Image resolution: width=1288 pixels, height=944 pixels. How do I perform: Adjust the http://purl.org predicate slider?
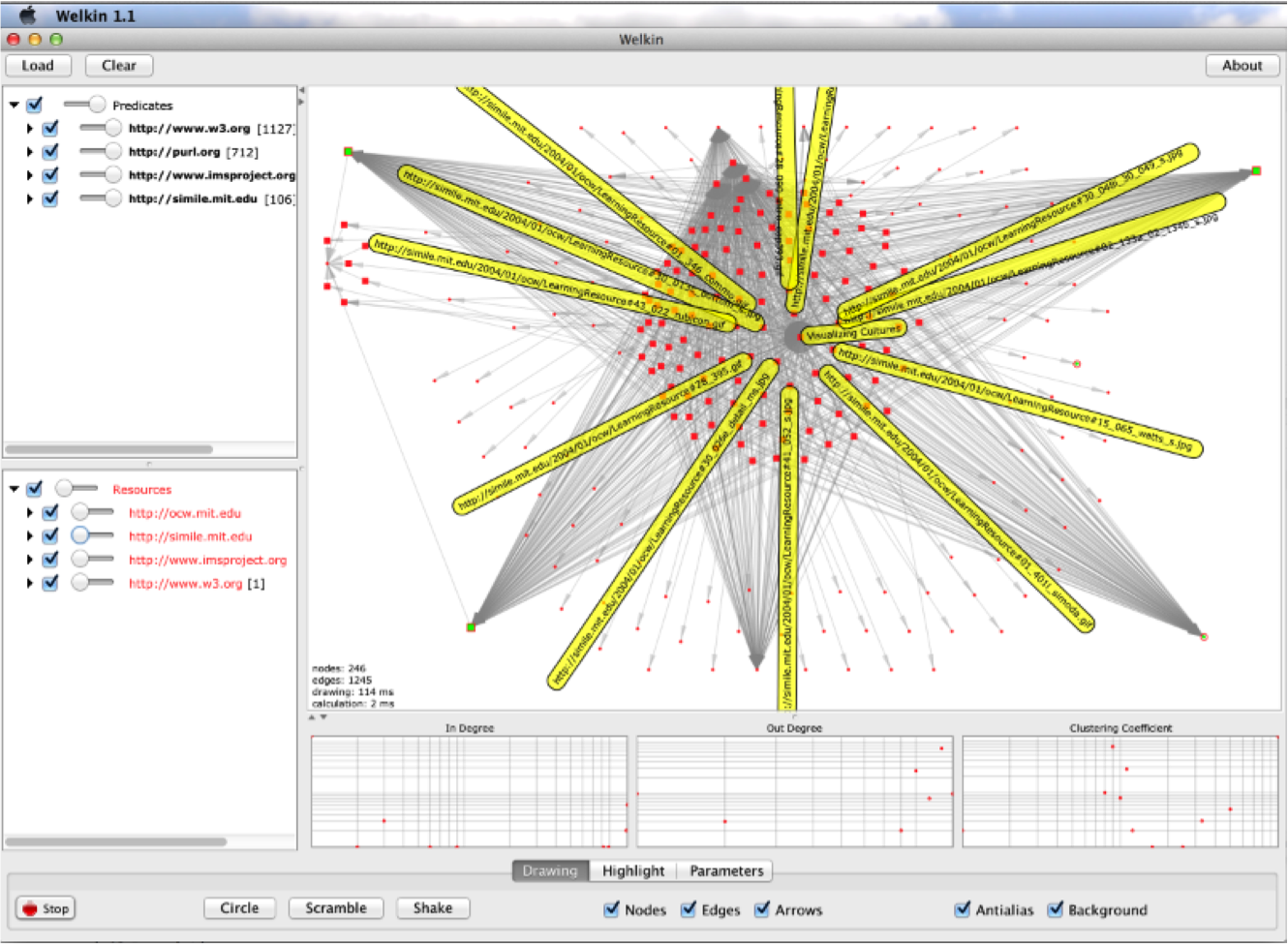[101, 152]
